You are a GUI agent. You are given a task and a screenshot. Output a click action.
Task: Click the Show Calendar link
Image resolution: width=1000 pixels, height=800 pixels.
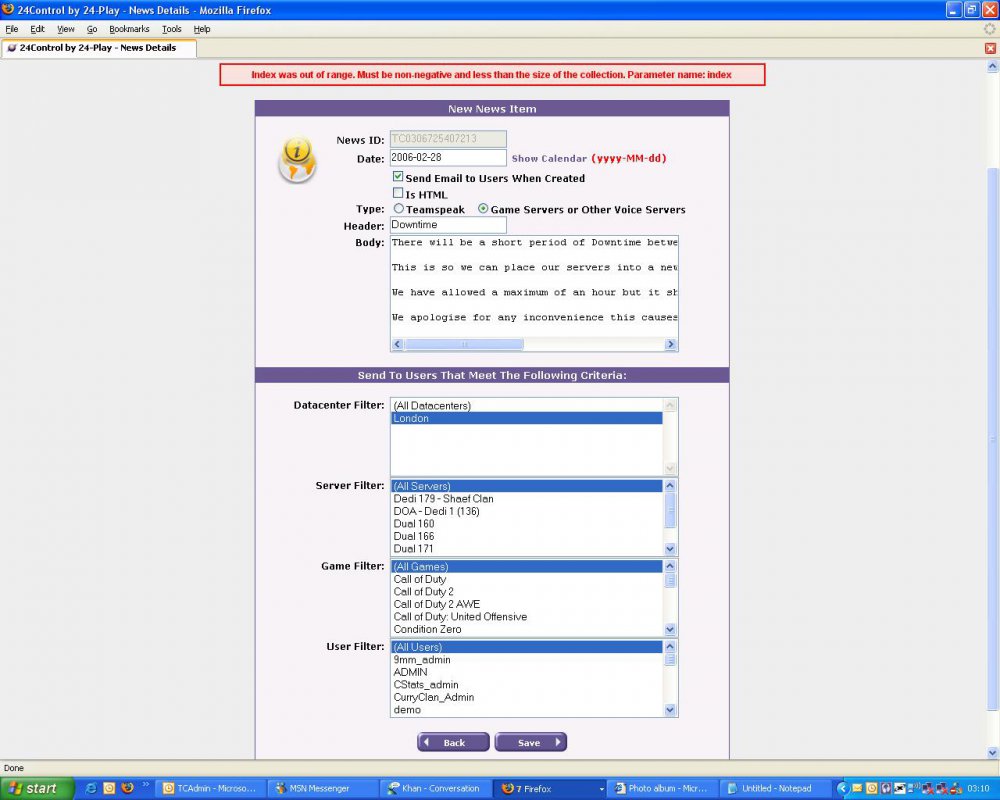548,158
